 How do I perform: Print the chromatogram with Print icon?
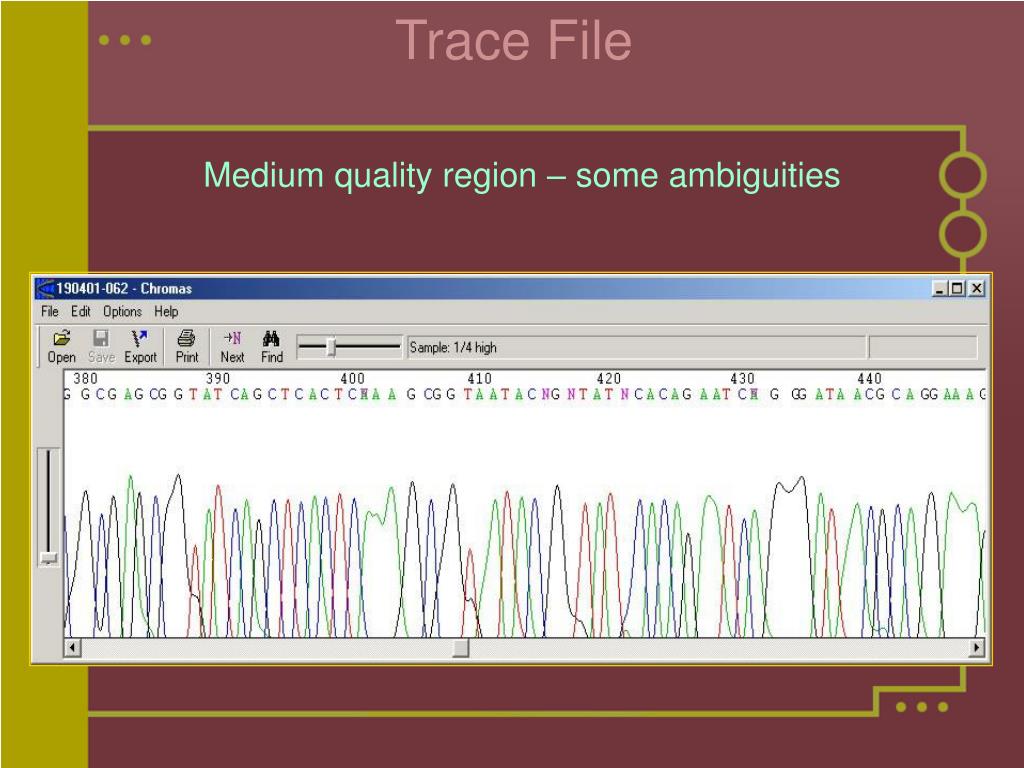point(186,346)
